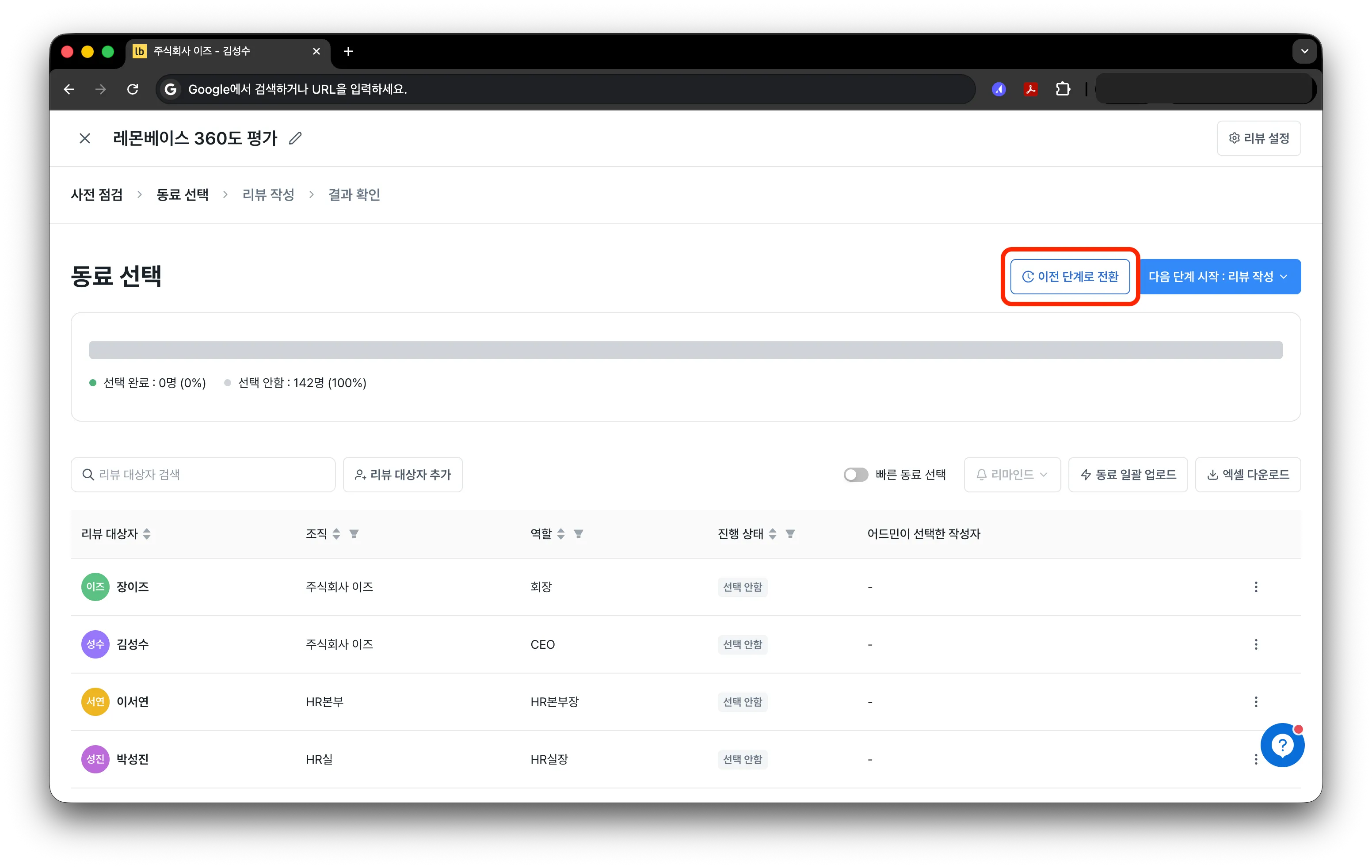
Task: Click the browser forward arrow
Action: (x=101, y=89)
